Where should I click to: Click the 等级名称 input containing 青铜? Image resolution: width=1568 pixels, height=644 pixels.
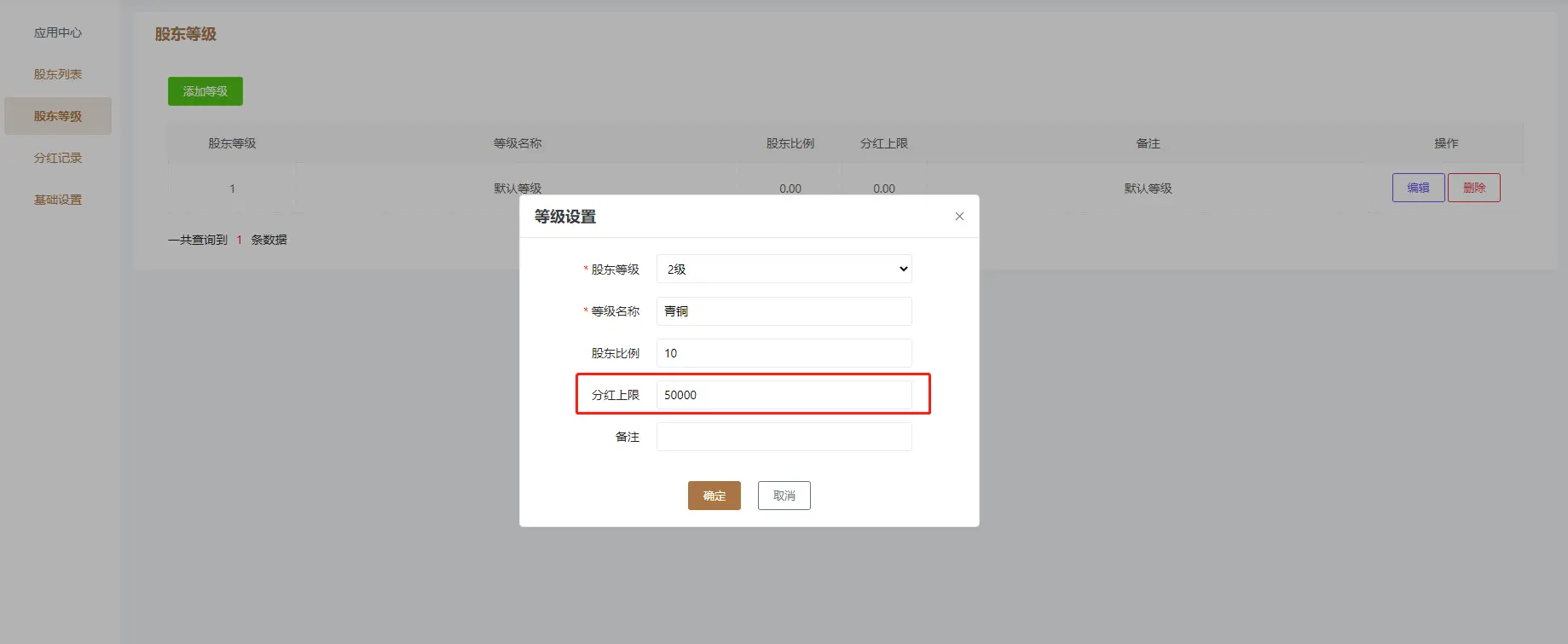784,311
